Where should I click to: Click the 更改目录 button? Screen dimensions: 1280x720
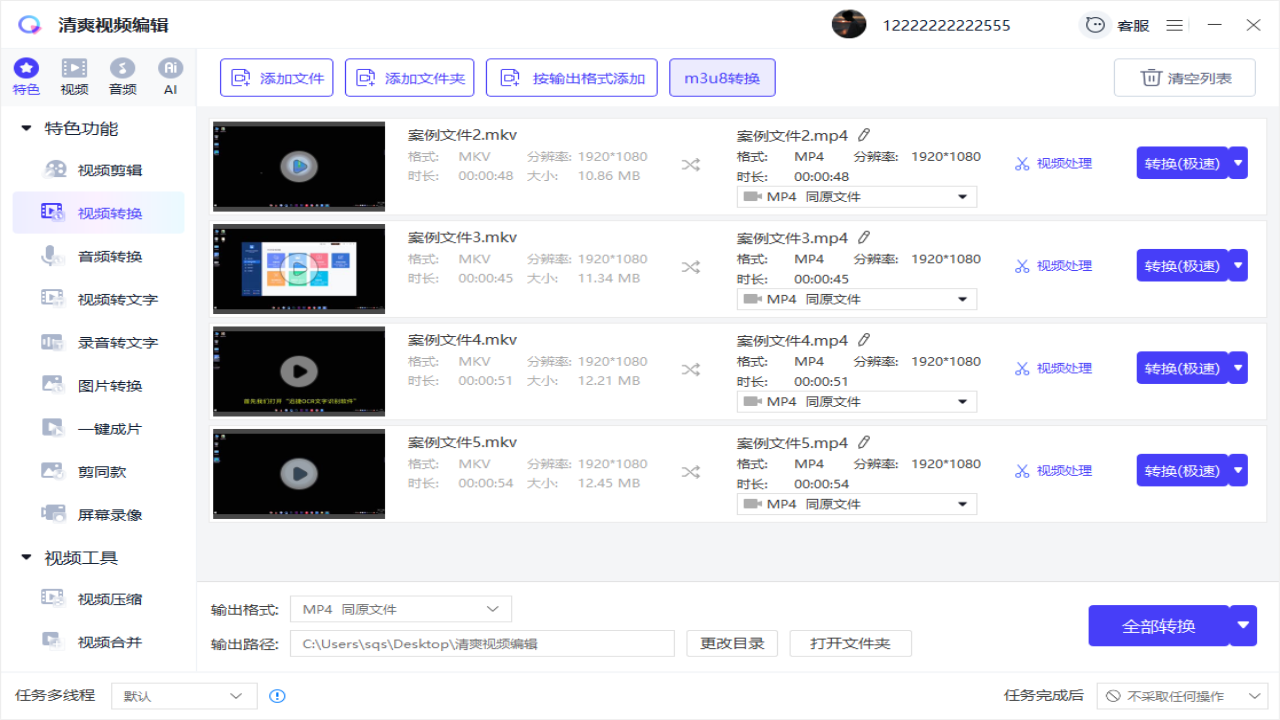pos(732,643)
